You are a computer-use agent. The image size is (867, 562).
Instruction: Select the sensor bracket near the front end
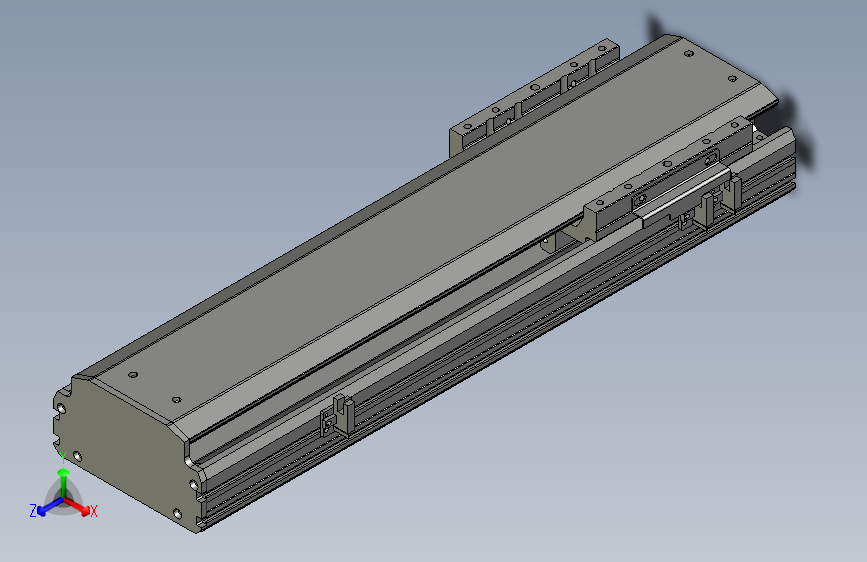337,416
